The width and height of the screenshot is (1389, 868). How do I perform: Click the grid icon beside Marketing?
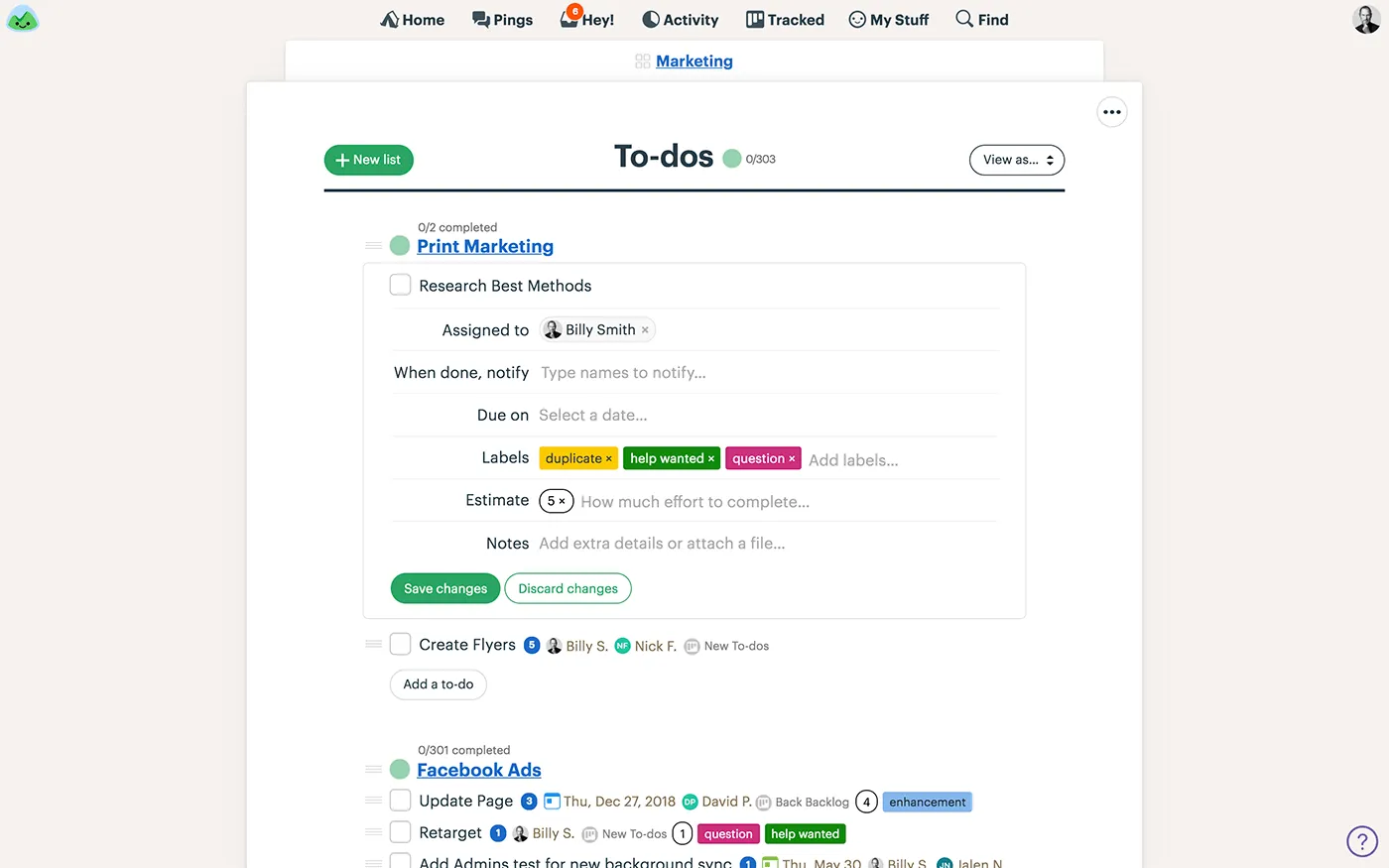[x=642, y=62]
